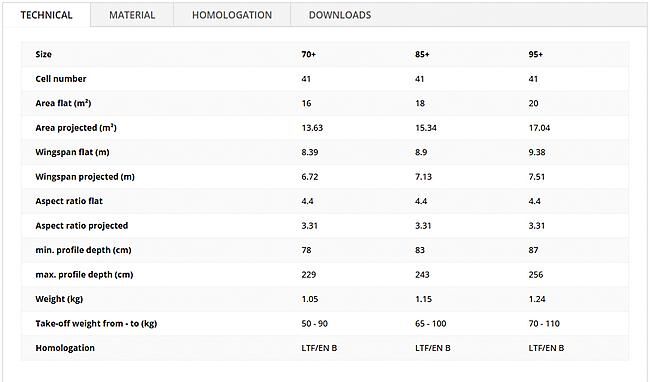Click projected wingspan value 6.72
Image resolution: width=650 pixels, height=382 pixels.
(310, 176)
